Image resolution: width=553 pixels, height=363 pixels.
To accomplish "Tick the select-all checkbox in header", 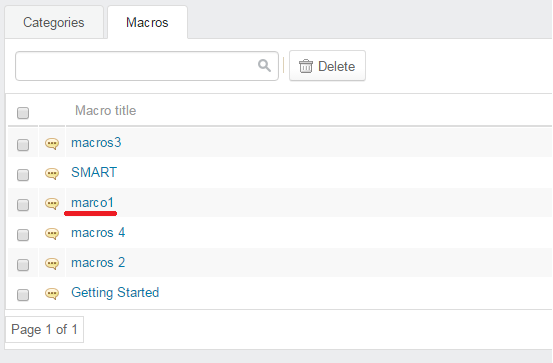I will [x=23, y=113].
